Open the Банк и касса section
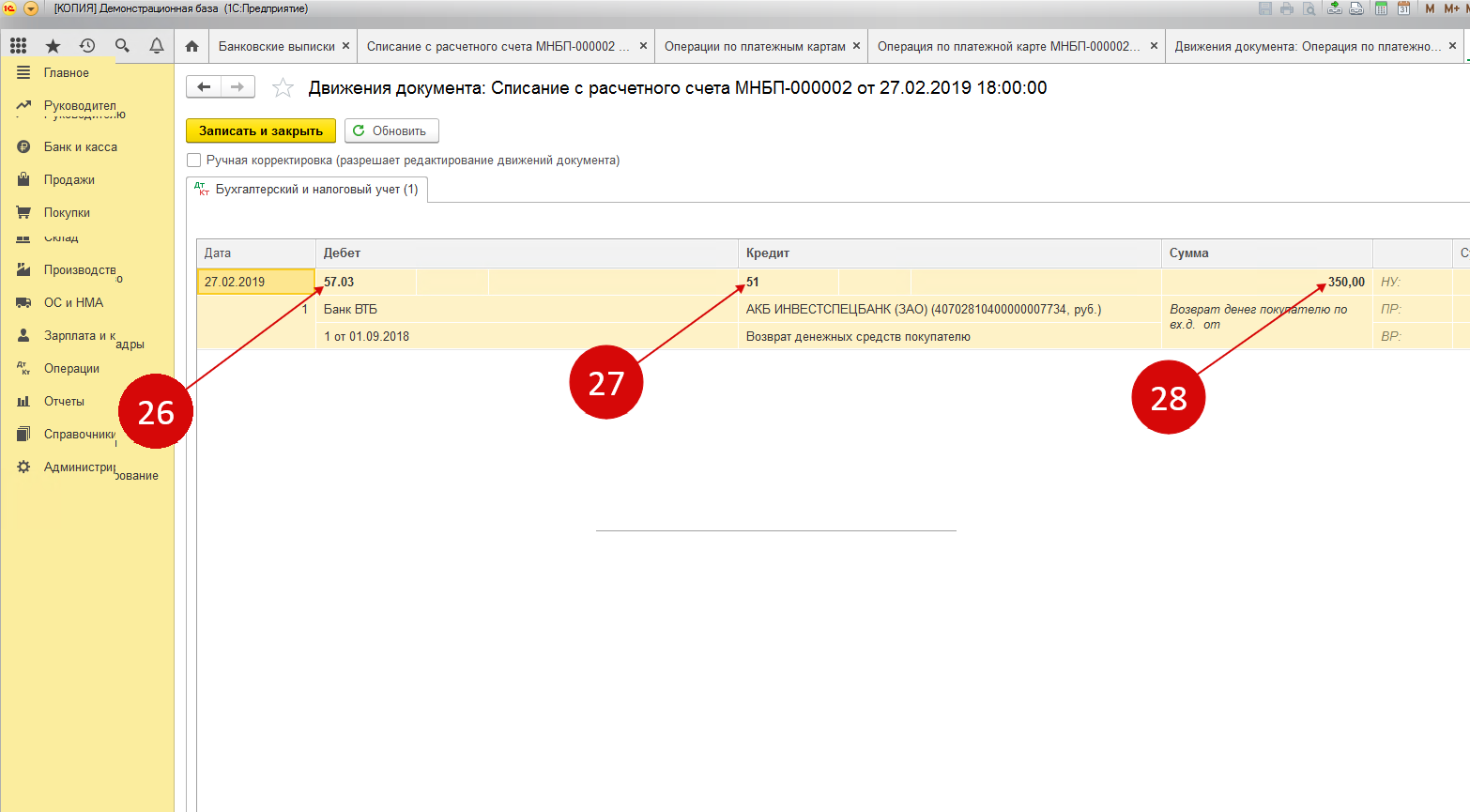Screen dimensions: 1470x812 click(x=80, y=147)
